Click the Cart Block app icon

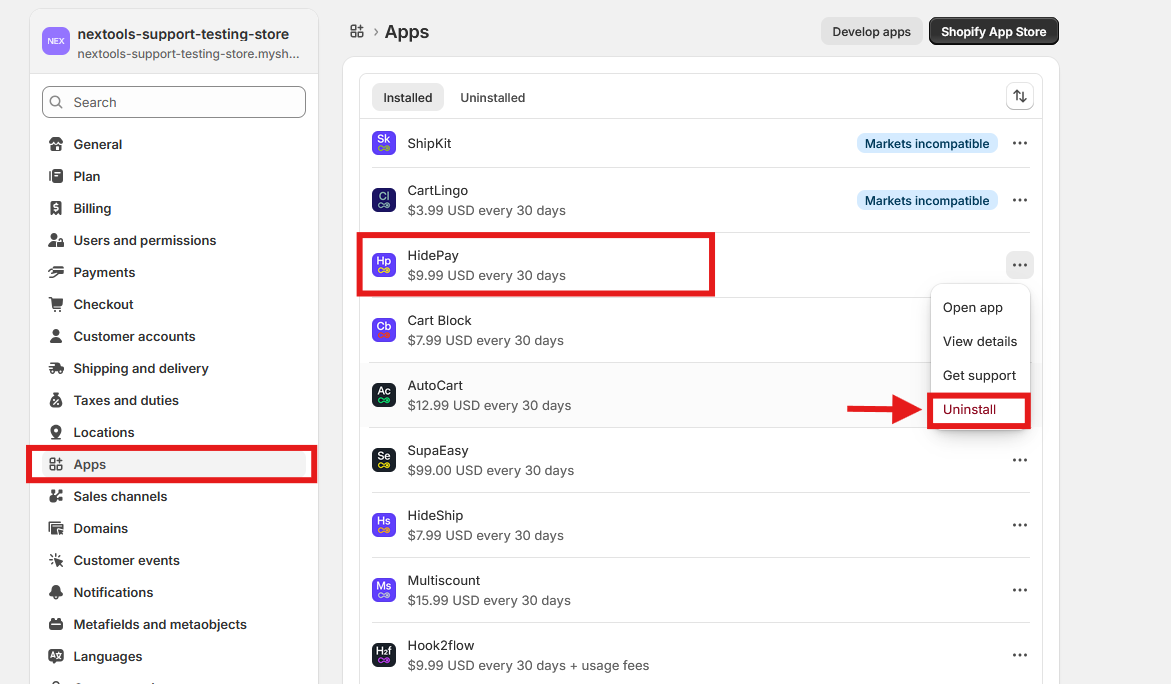(x=384, y=330)
